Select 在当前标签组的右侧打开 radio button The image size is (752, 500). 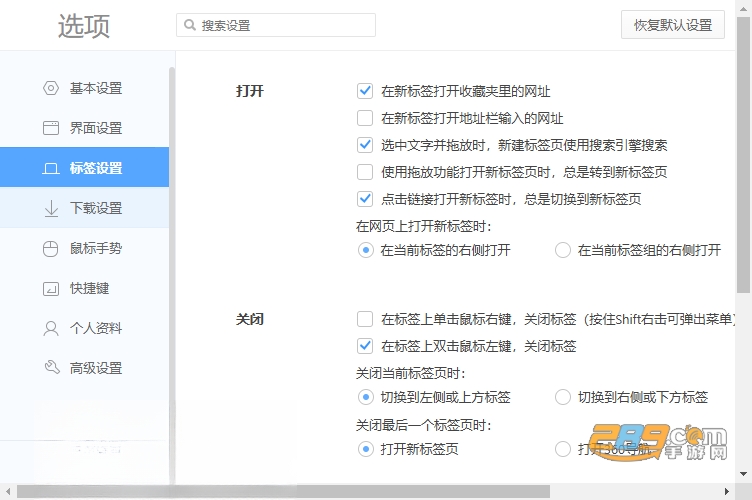(563, 250)
